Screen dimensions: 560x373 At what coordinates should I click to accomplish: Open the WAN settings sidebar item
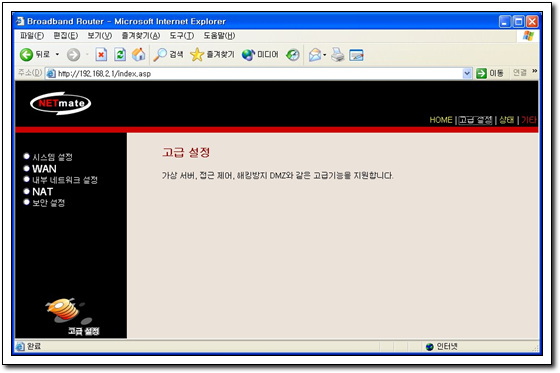point(44,169)
